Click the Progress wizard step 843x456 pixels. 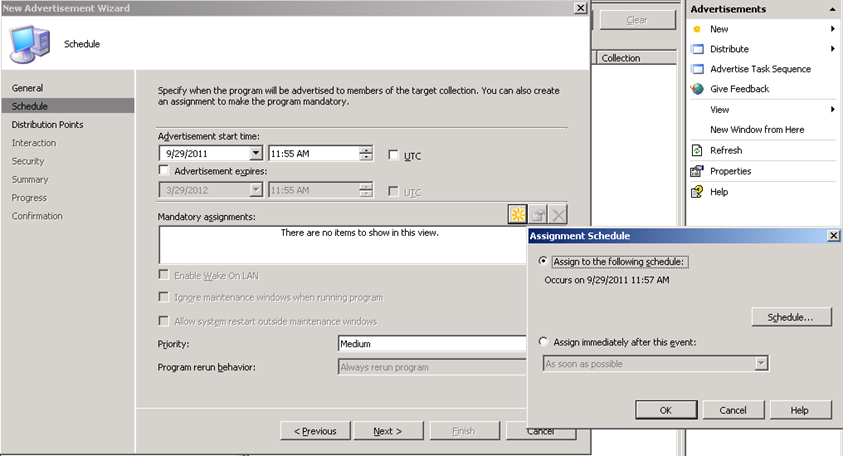click(x=29, y=197)
